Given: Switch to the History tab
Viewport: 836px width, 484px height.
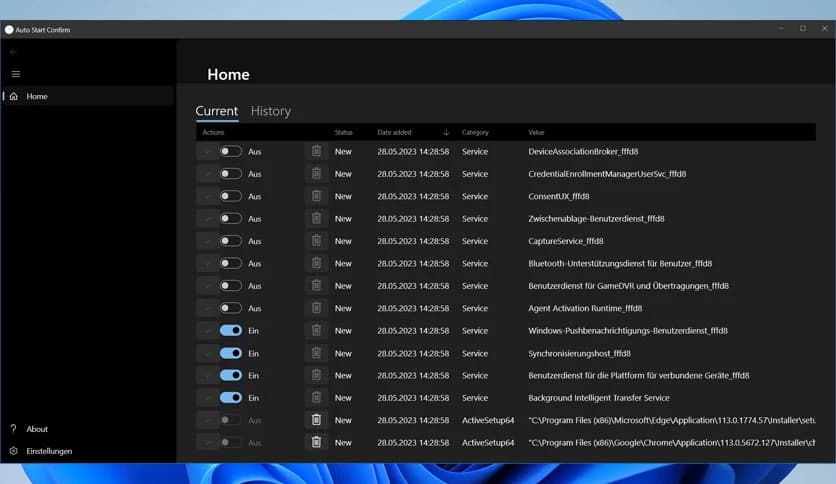Looking at the screenshot, I should click(x=271, y=111).
